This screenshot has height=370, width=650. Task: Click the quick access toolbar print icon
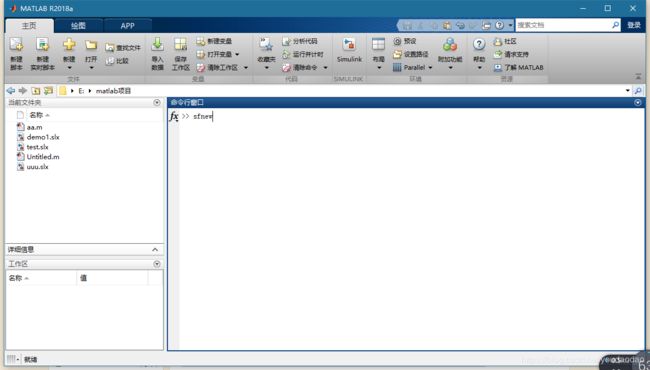(486, 26)
